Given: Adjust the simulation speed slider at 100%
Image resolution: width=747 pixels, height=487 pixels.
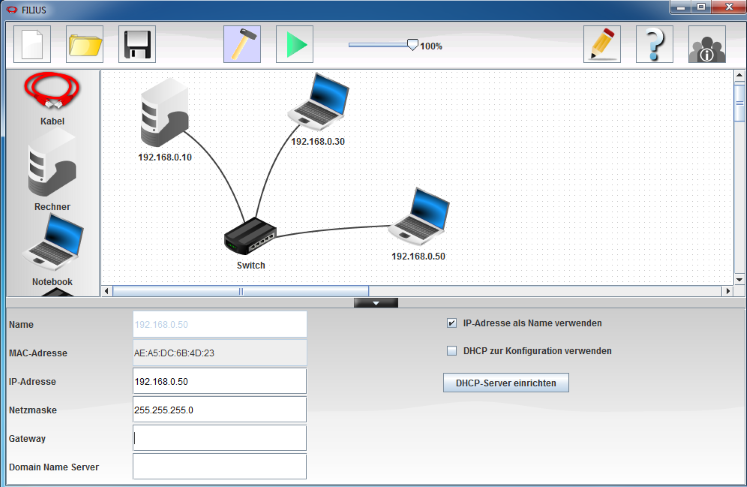Looking at the screenshot, I should [413, 45].
